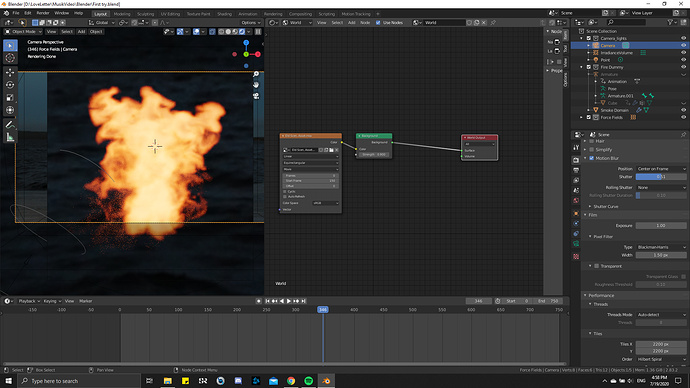Switch to the Animation workspace tab
The width and height of the screenshot is (690, 388).
pos(248,14)
